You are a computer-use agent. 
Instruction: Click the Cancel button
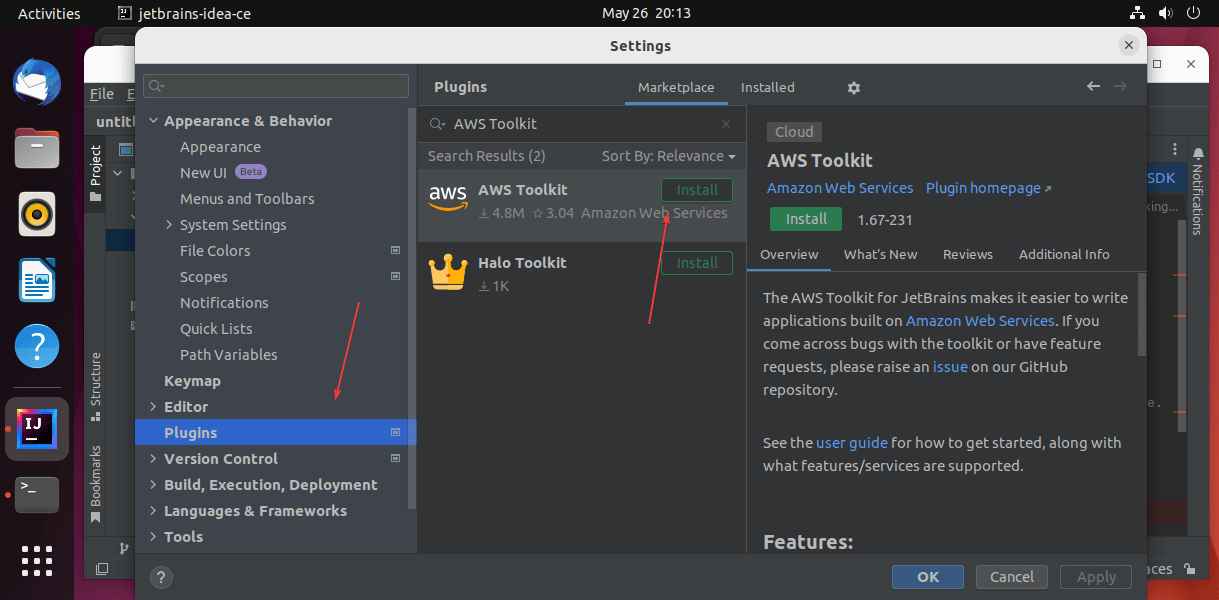coord(1012,577)
